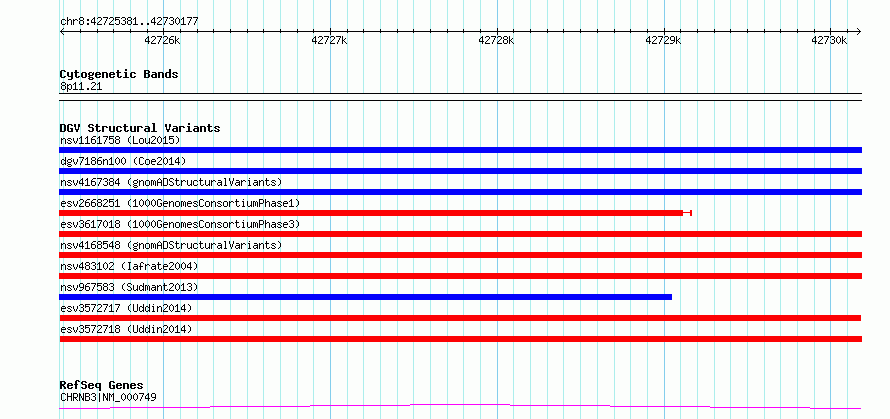890x419 pixels.
Task: Click the 'esv3572717 (Uddin2014)' label
Action: 126,308
